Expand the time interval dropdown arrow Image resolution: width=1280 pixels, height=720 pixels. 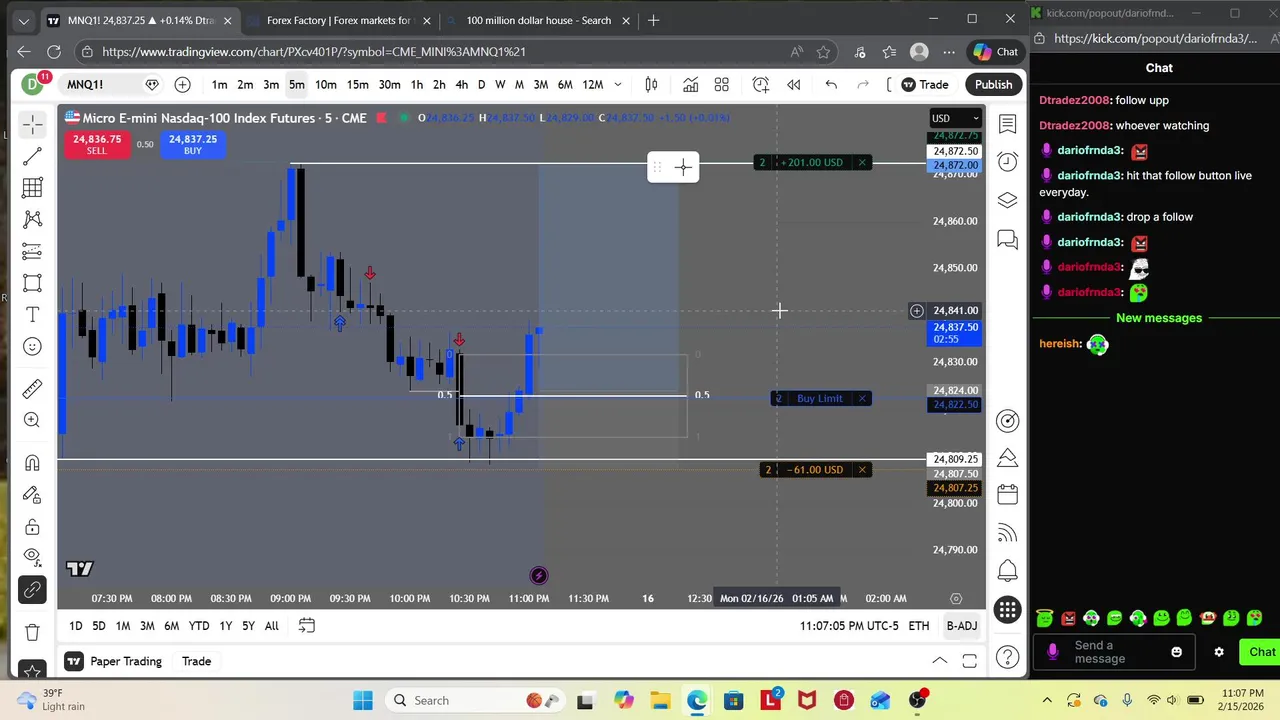[617, 85]
